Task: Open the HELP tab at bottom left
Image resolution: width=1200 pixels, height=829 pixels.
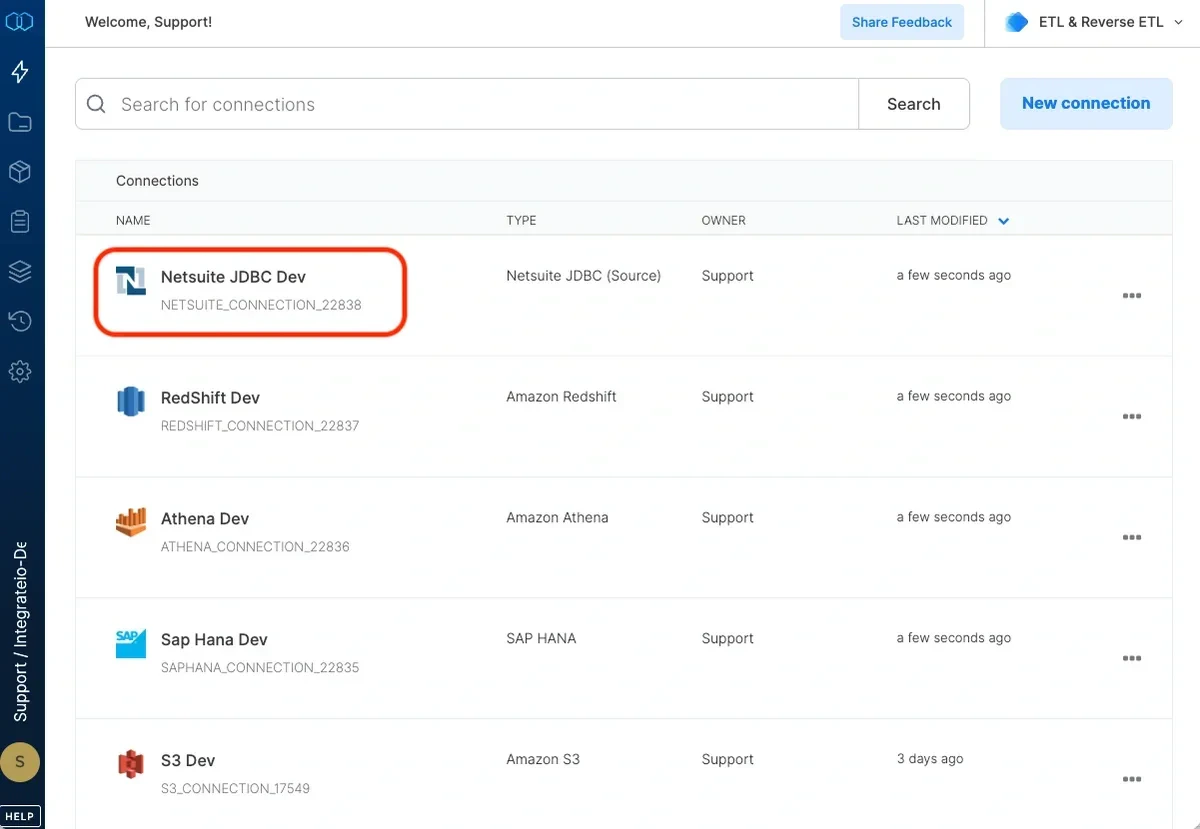Action: pyautogui.click(x=20, y=816)
